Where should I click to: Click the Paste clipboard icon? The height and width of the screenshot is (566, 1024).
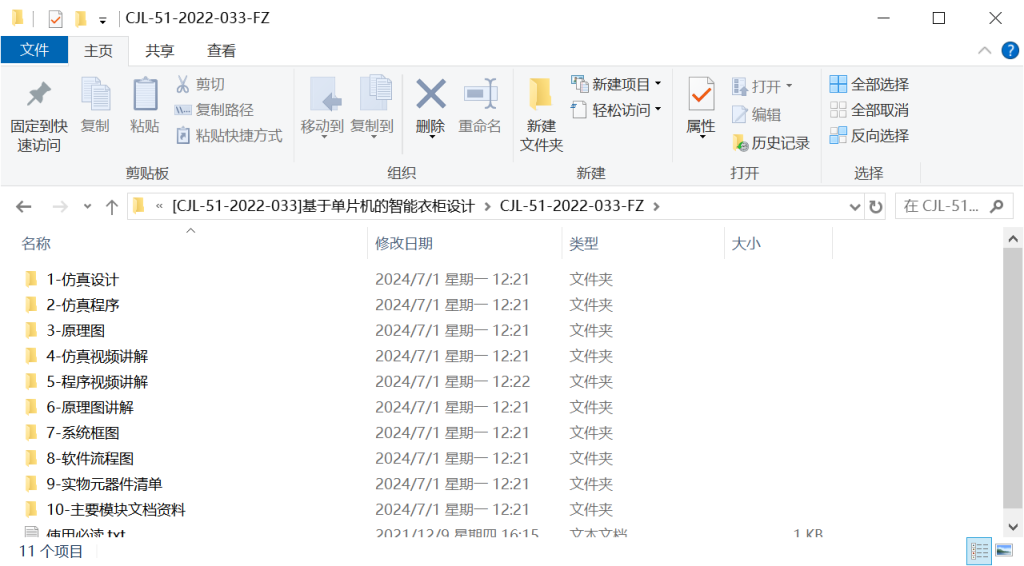144,106
